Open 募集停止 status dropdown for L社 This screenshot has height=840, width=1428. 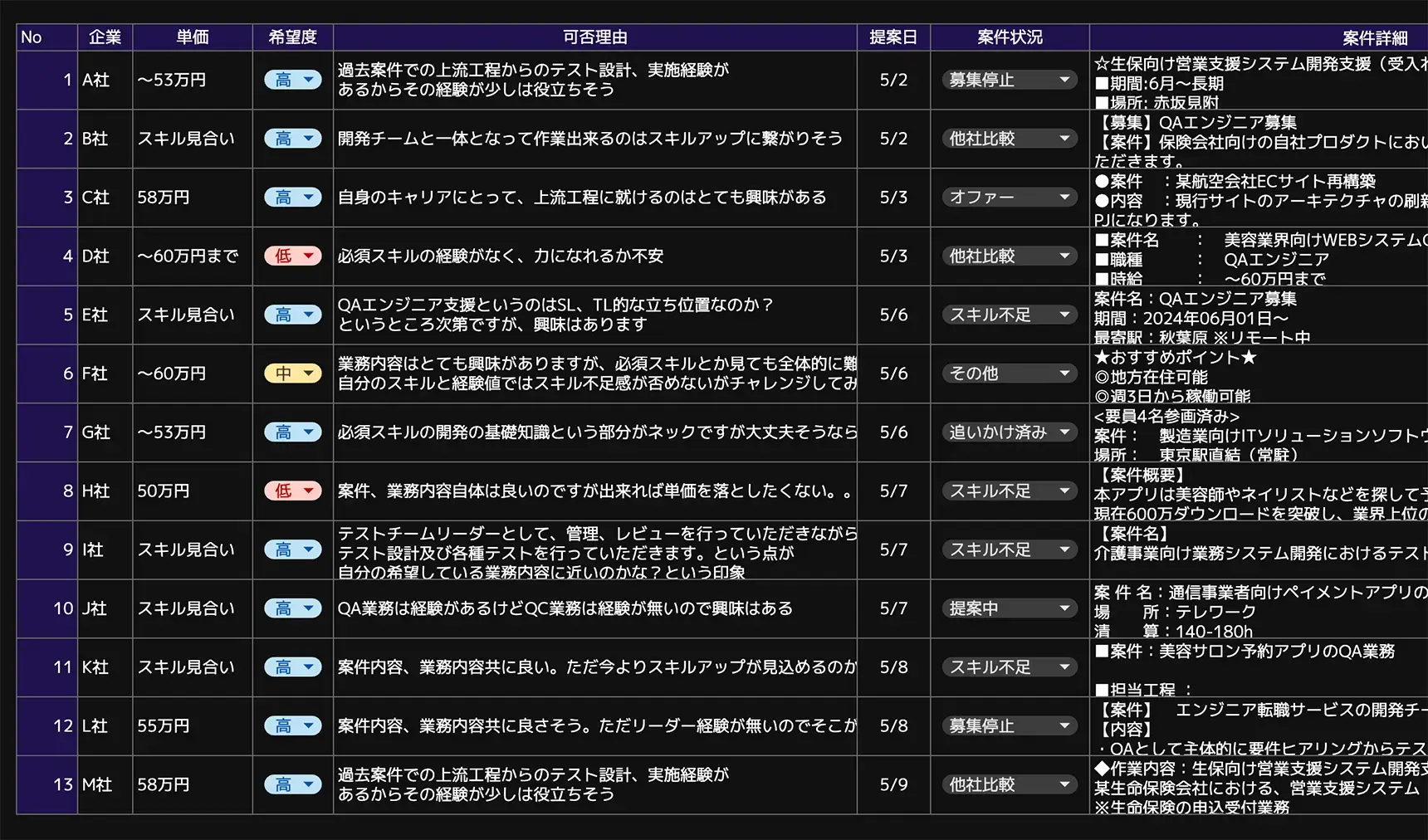(x=1010, y=726)
